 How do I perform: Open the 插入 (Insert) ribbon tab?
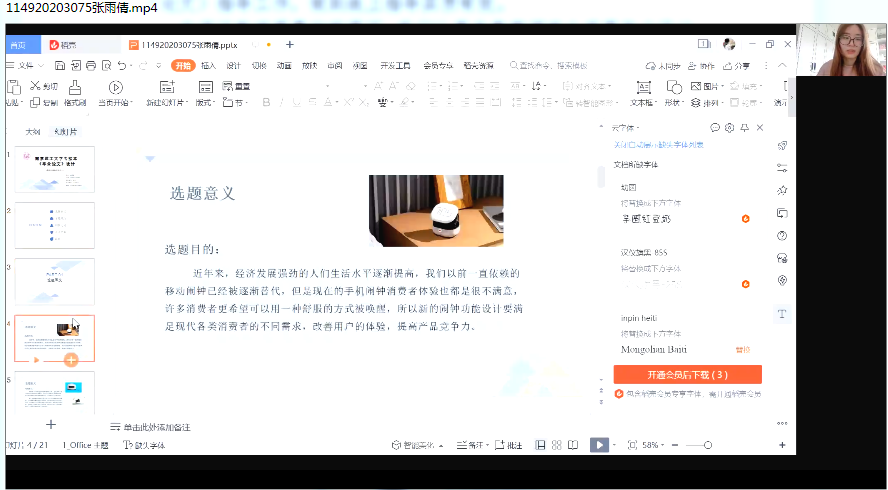click(x=208, y=65)
